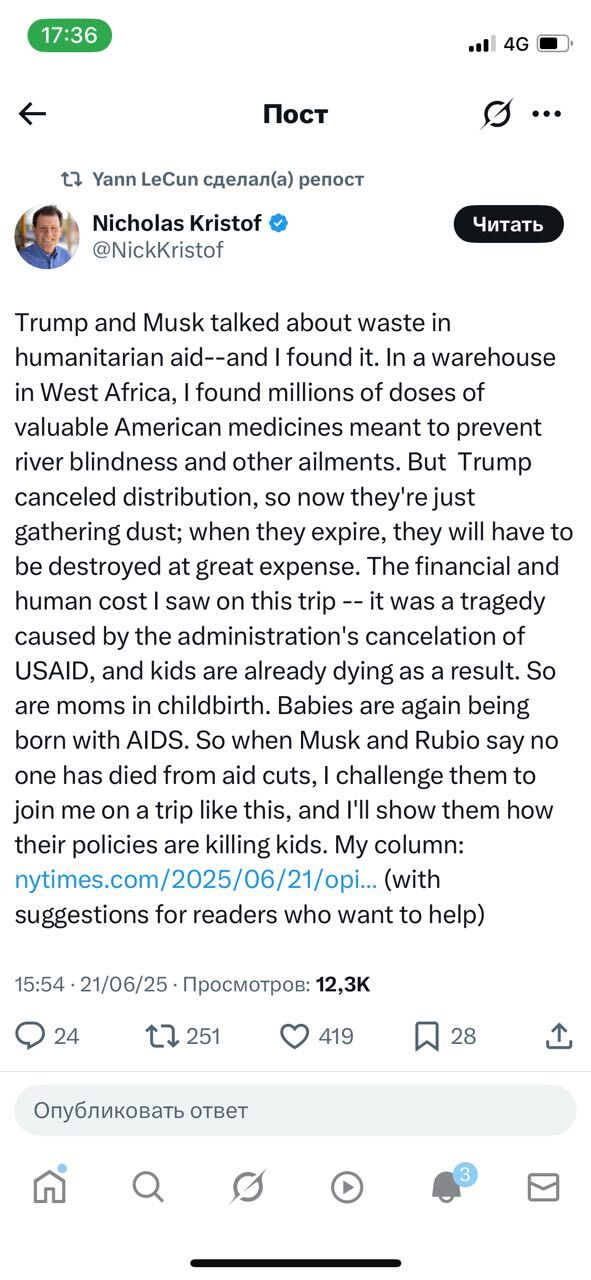Like the post with the heart icon

point(294,1036)
